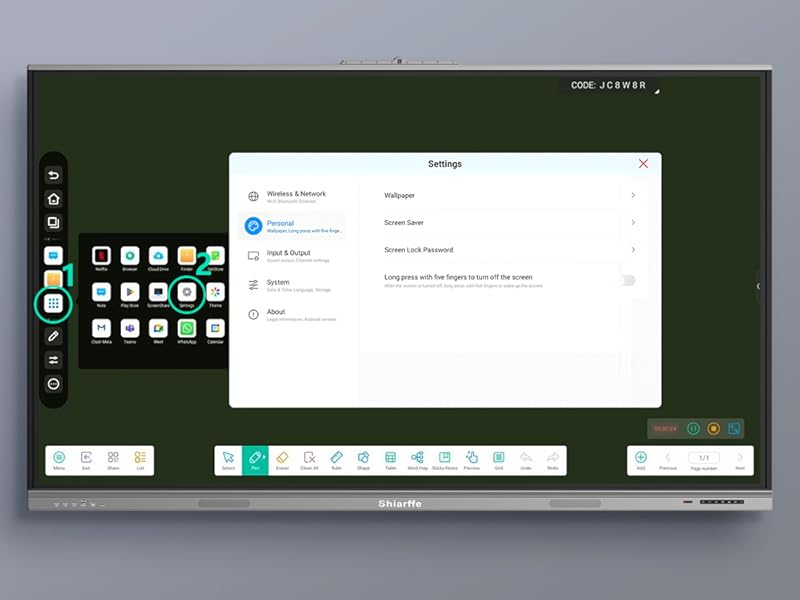Open the Mind map tool
This screenshot has width=800, height=600.
pos(417,460)
